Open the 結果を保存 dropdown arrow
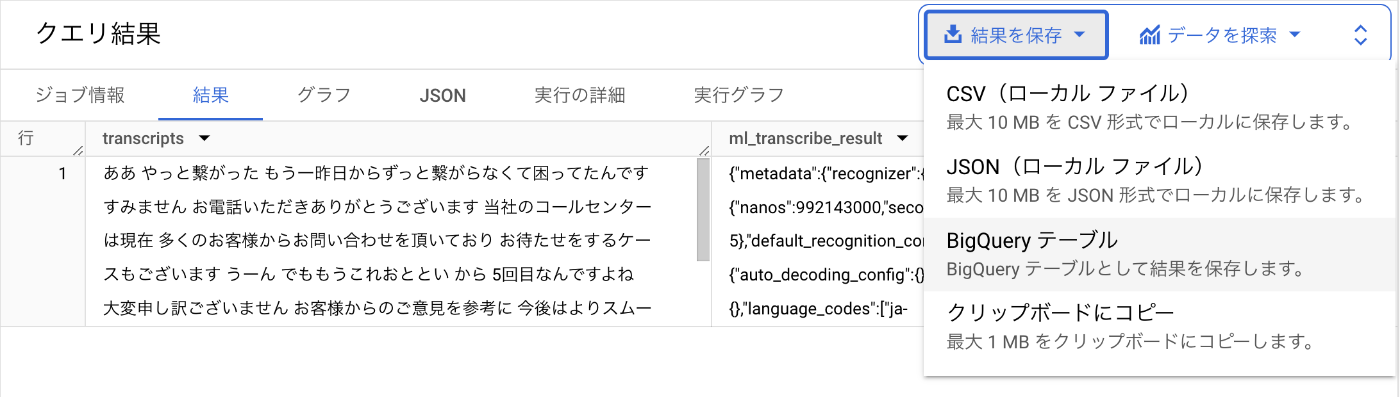 pyautogui.click(x=1080, y=36)
